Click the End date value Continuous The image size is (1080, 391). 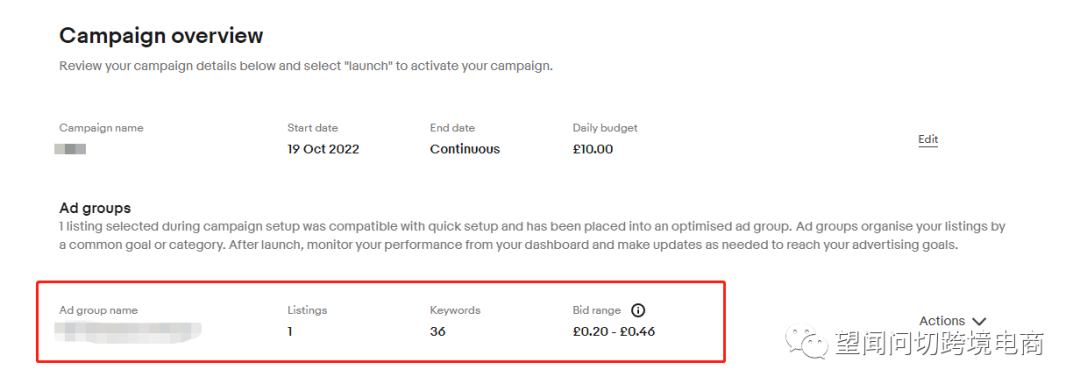pyautogui.click(x=465, y=149)
